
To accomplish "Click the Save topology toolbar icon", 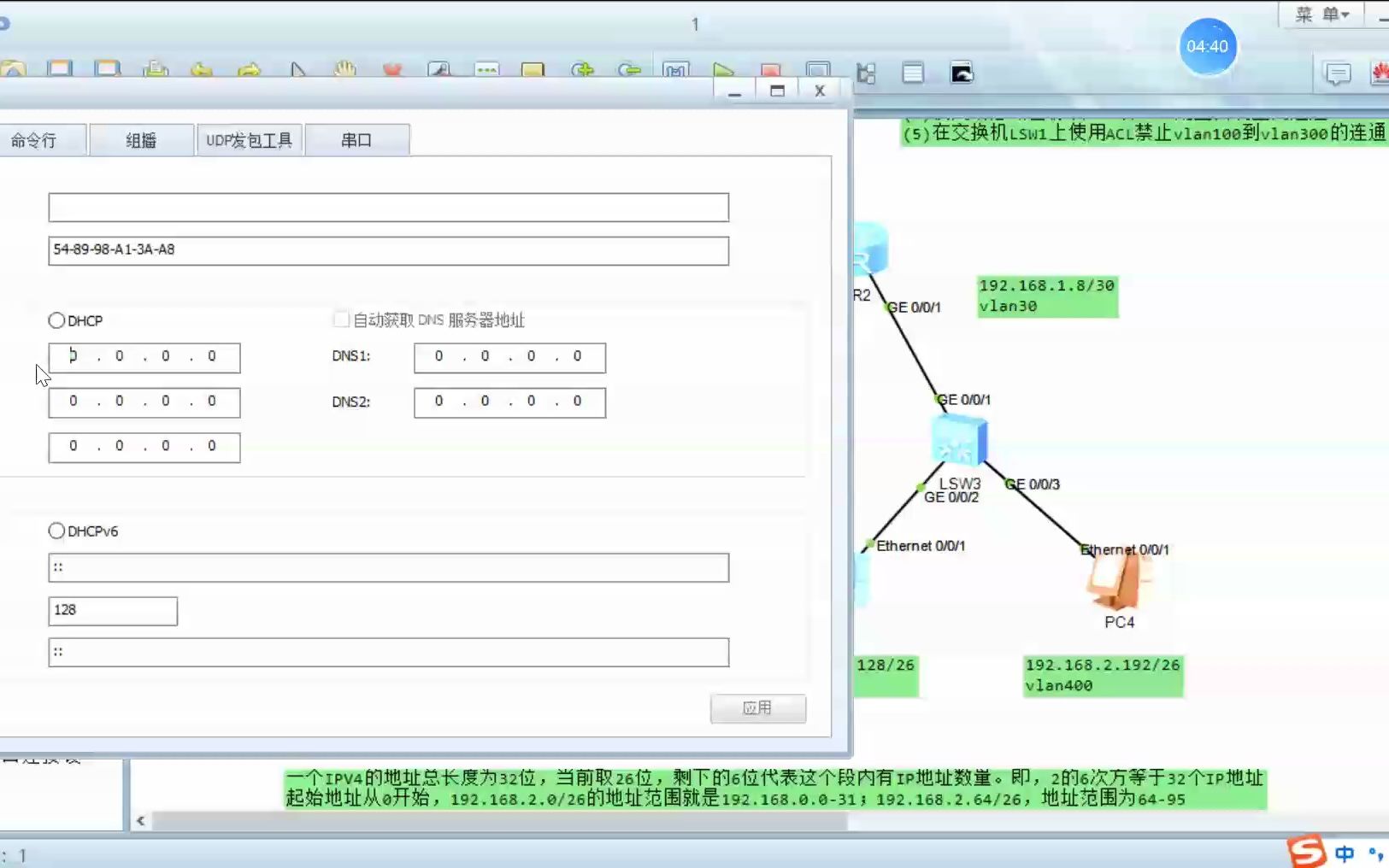I will (60, 69).
